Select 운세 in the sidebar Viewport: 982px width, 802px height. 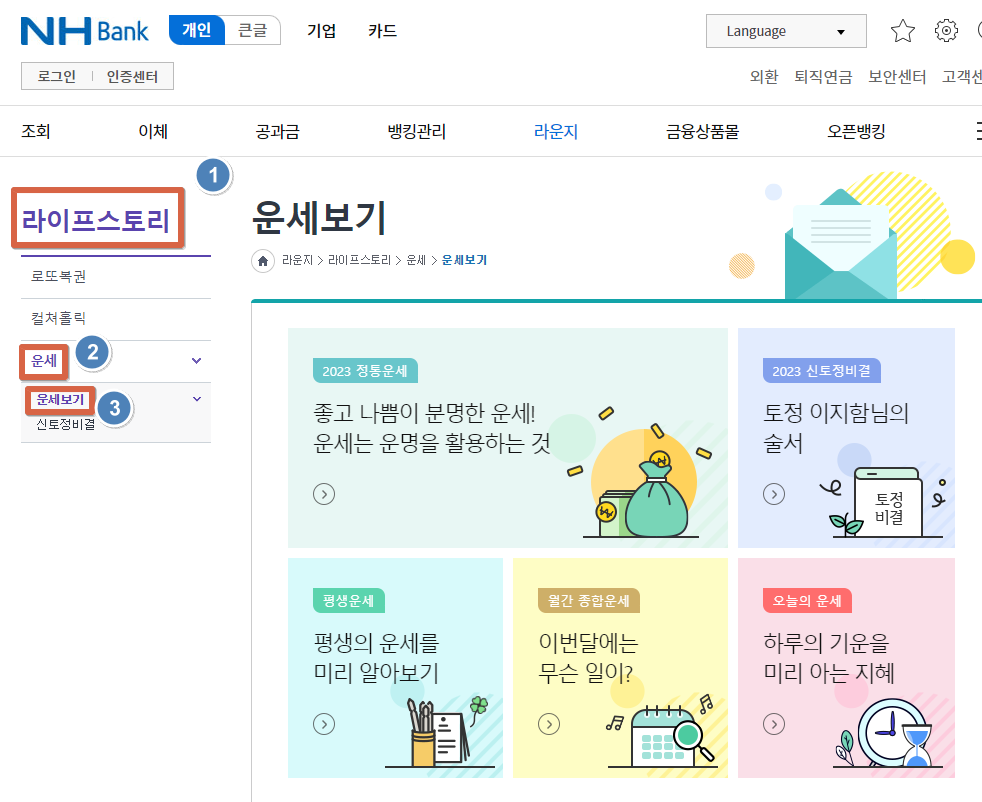[44, 361]
